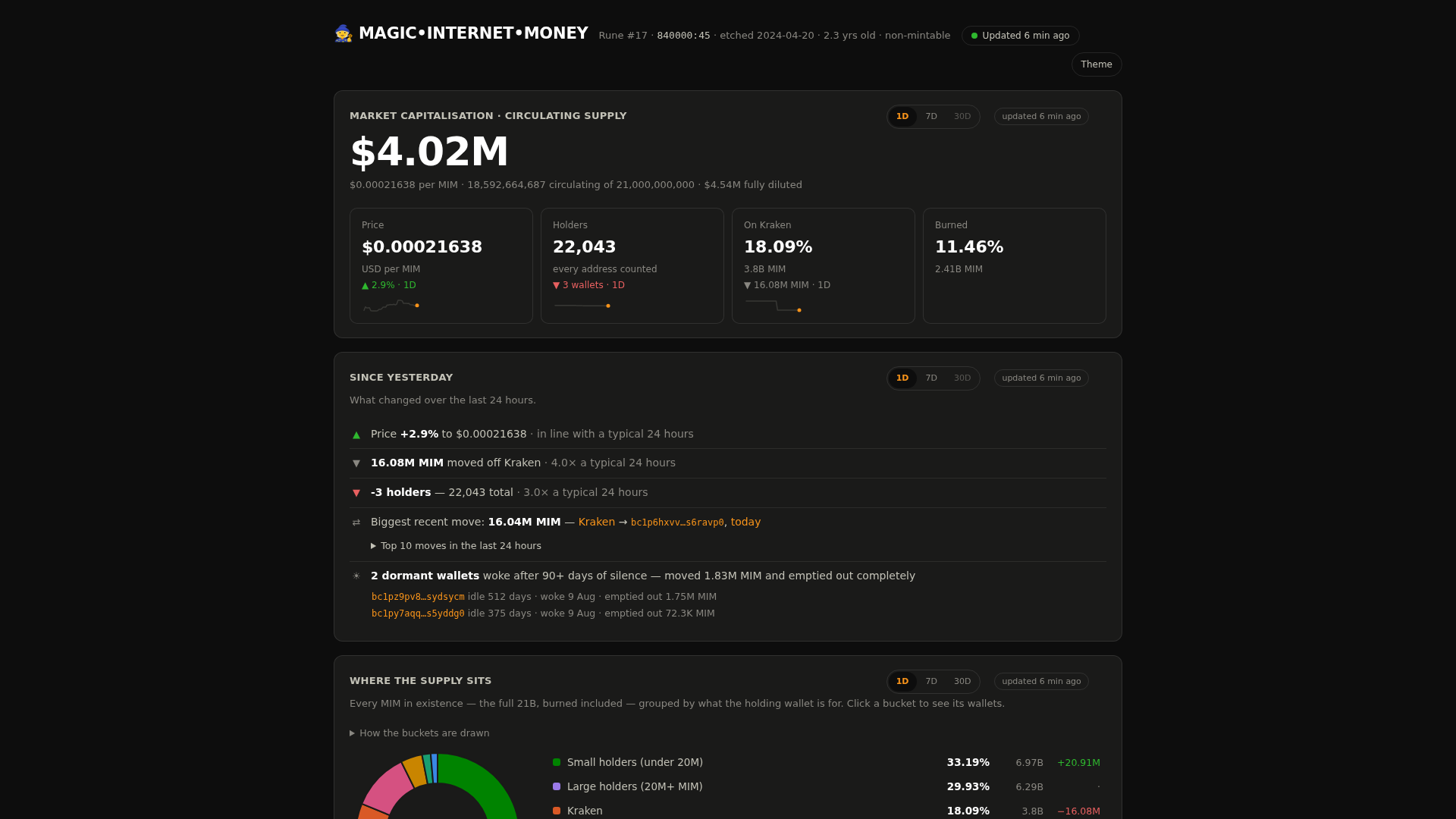Viewport: 1456px width, 819px height.
Task: Click the 6.29B Large holders amount
Action: pos(1029,787)
